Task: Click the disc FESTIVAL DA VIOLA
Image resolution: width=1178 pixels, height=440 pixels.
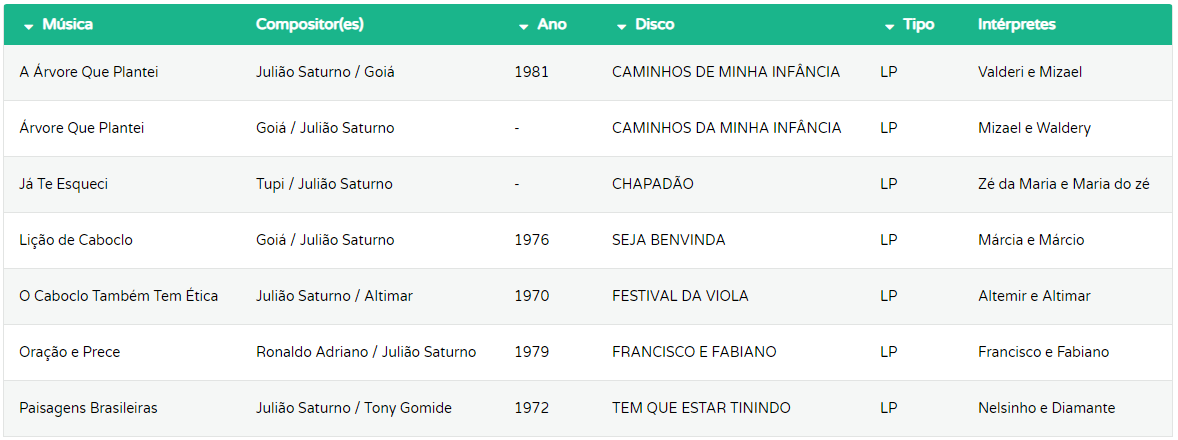Action: point(680,296)
